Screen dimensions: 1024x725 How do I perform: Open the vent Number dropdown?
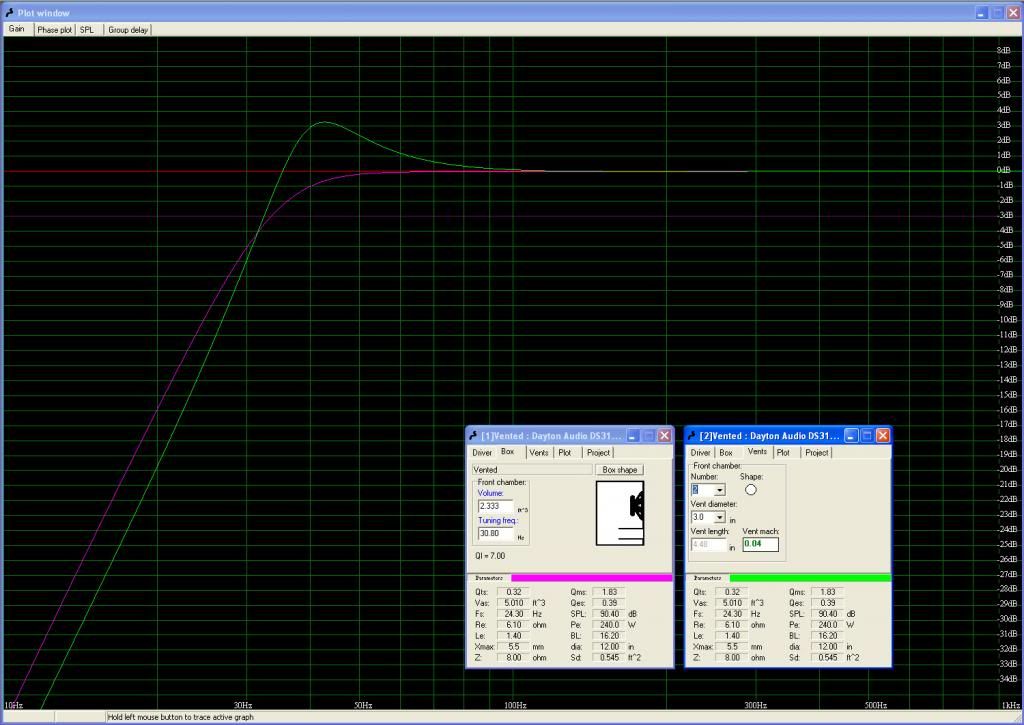720,490
